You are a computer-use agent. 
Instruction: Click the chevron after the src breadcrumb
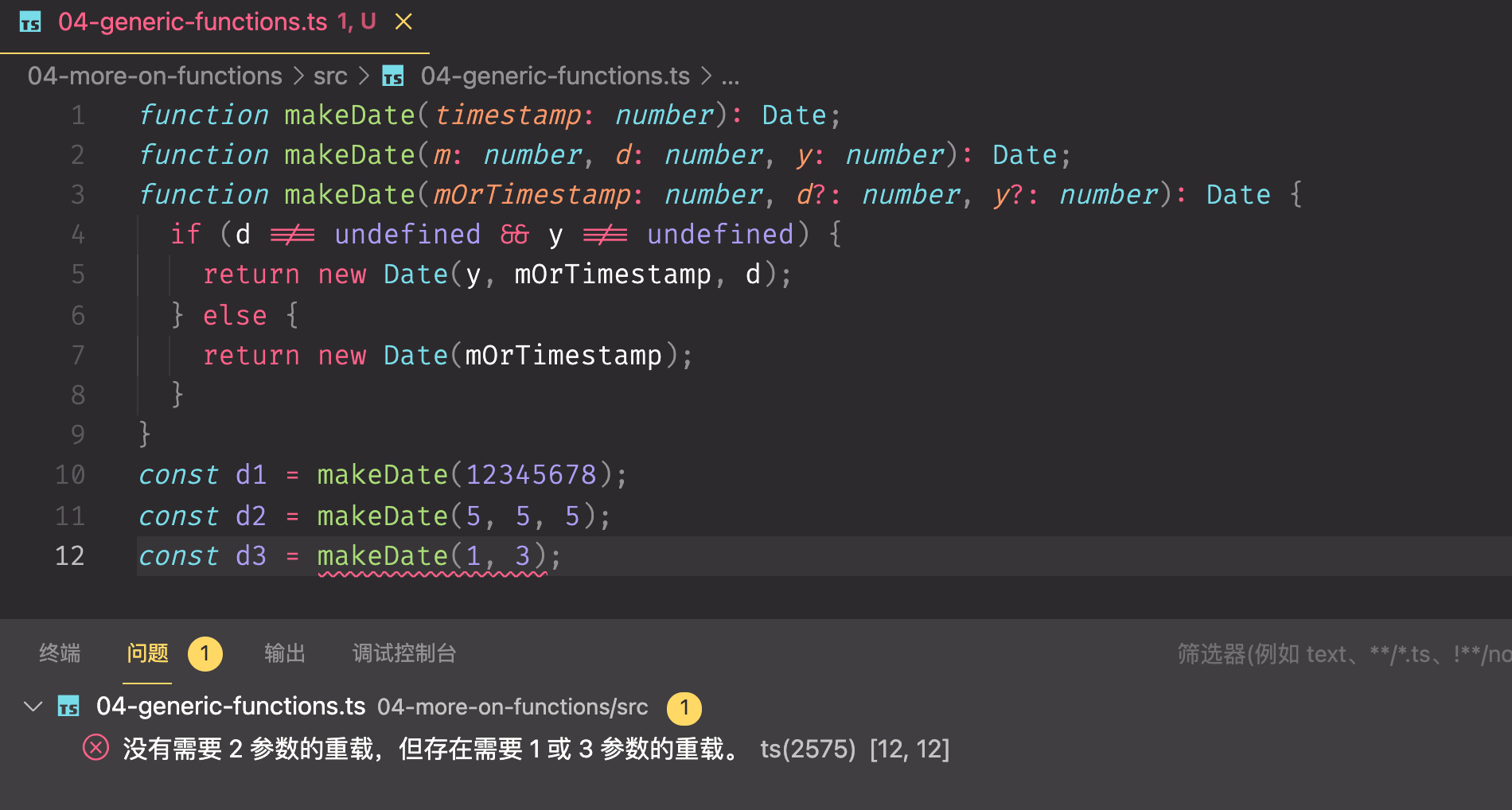(x=364, y=76)
